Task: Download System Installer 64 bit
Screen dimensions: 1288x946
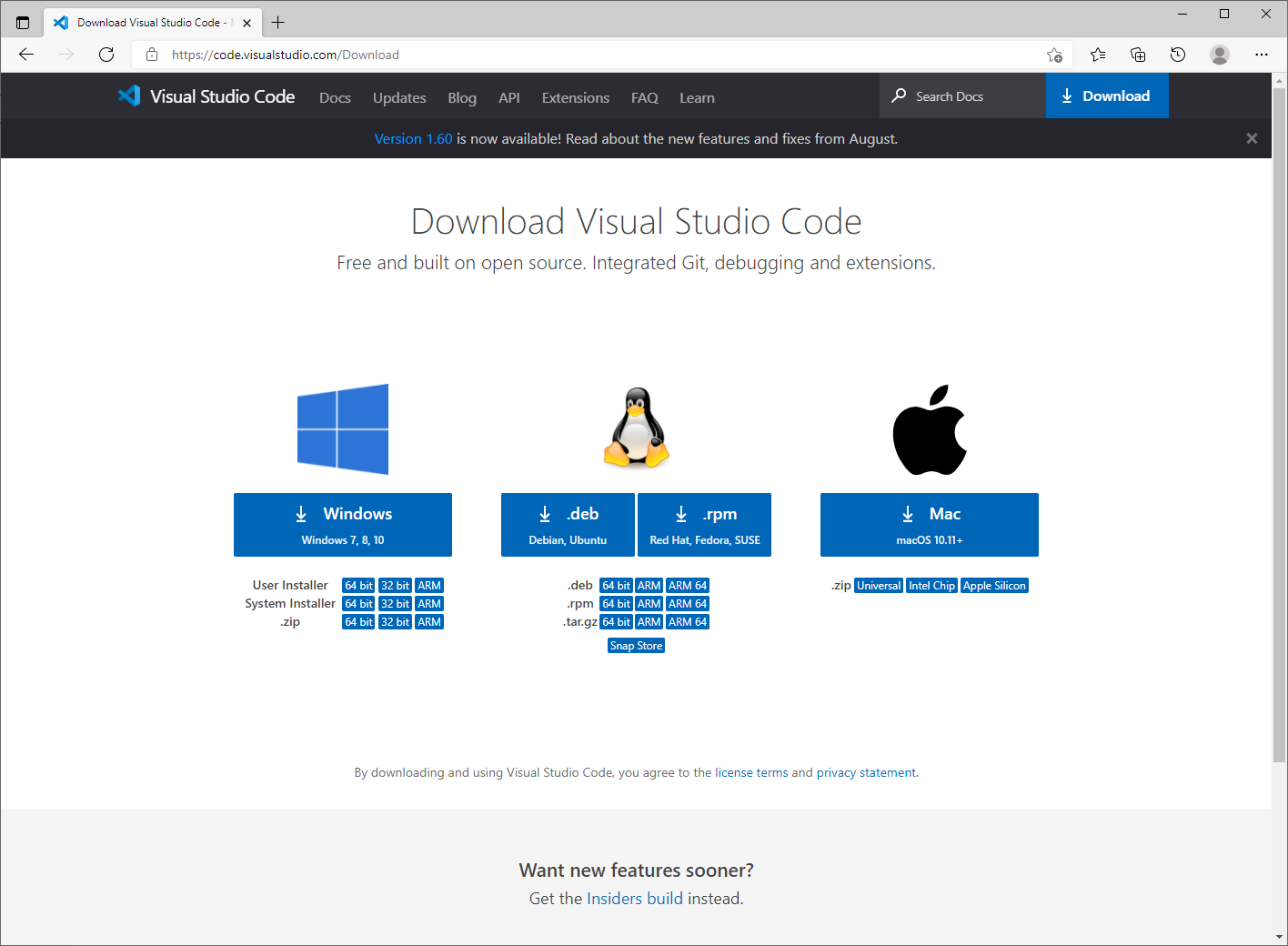Action: click(x=358, y=604)
